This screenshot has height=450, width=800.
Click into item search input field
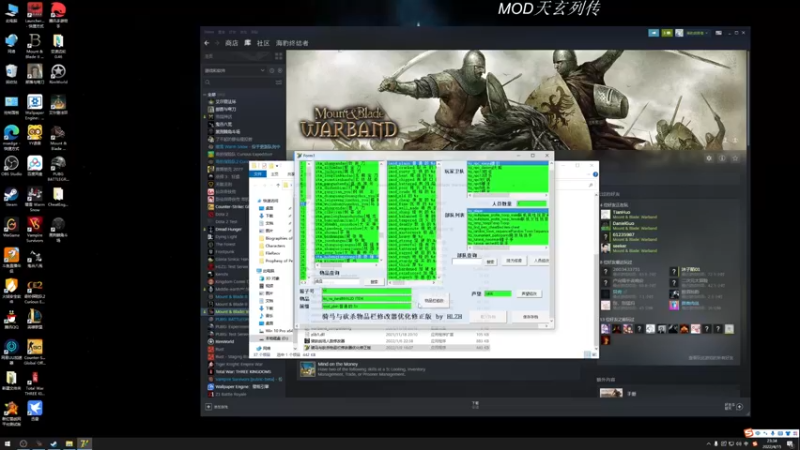(337, 282)
